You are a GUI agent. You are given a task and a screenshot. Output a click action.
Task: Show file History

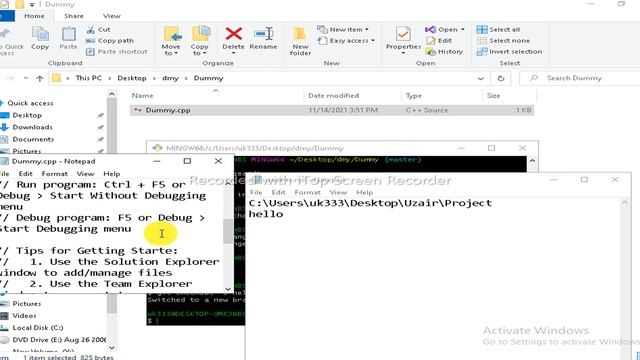[x=444, y=51]
